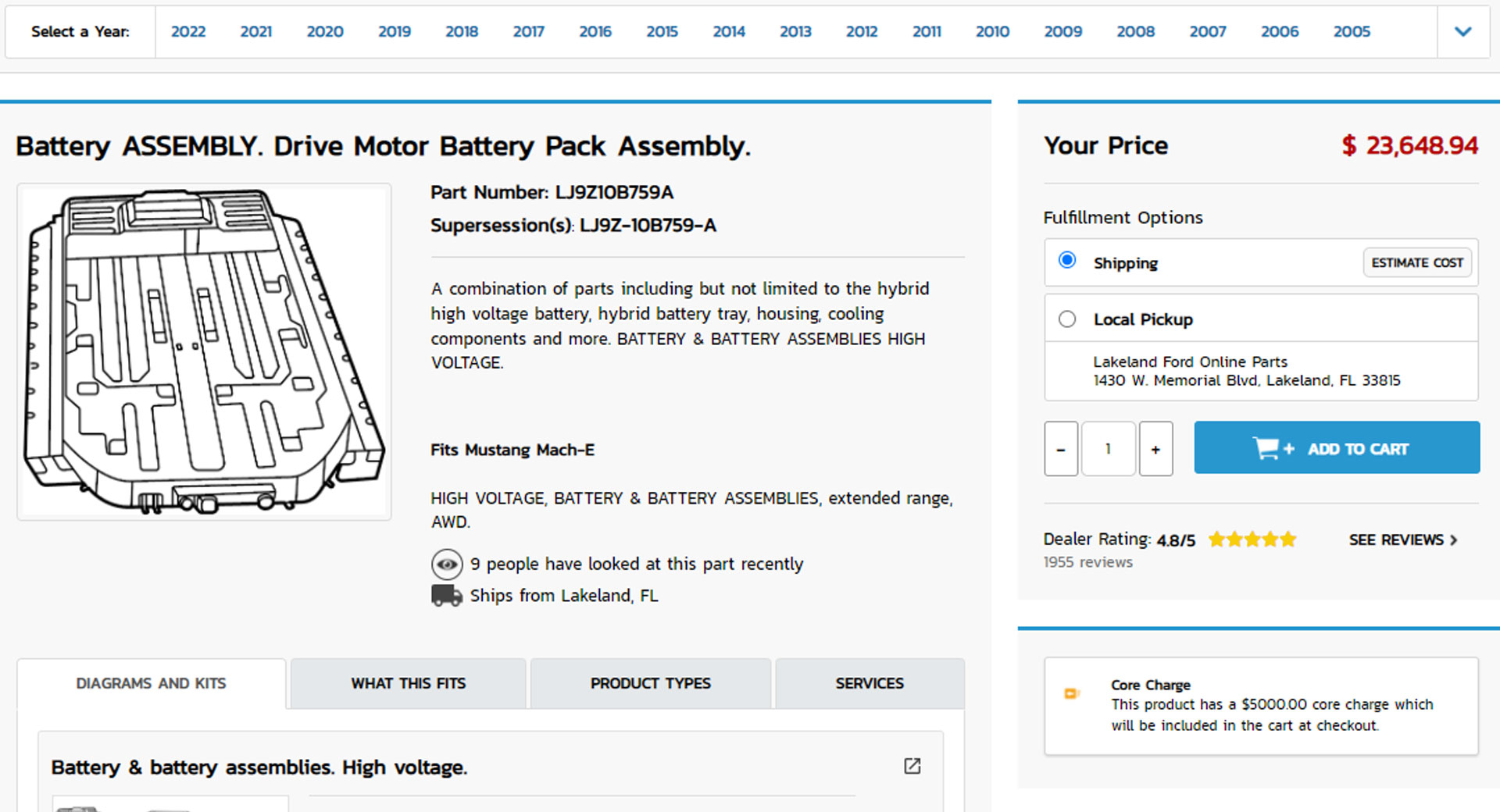The height and width of the screenshot is (812, 1500).
Task: Expand the year list dropdown arrow
Action: [1462, 32]
